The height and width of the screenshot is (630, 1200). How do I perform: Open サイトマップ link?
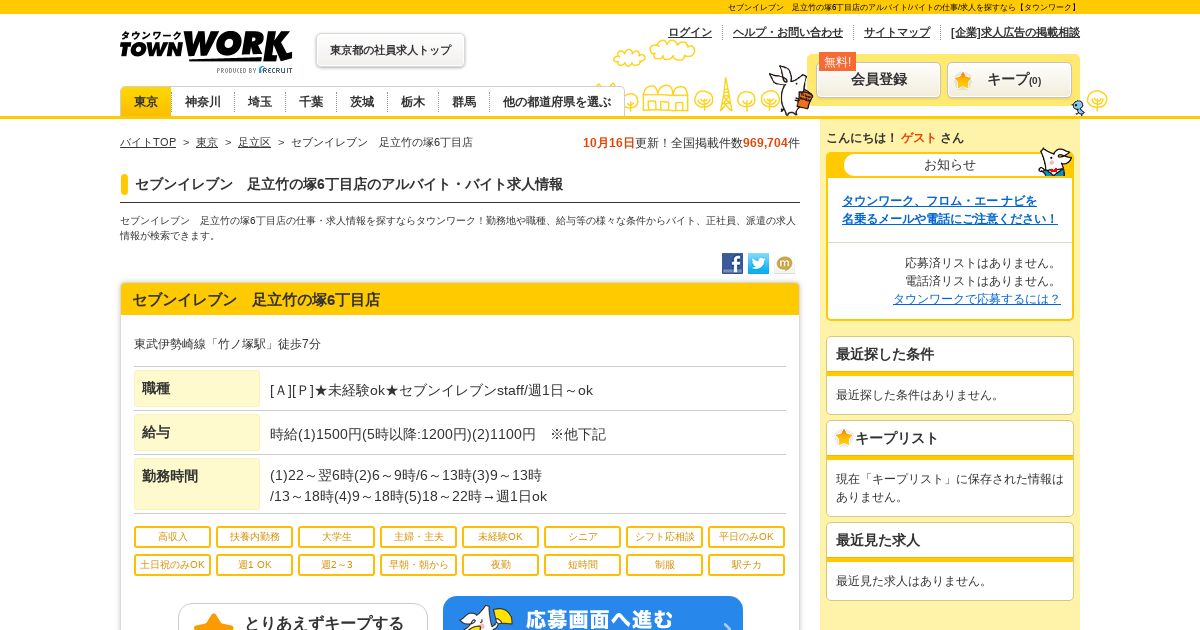[x=897, y=32]
